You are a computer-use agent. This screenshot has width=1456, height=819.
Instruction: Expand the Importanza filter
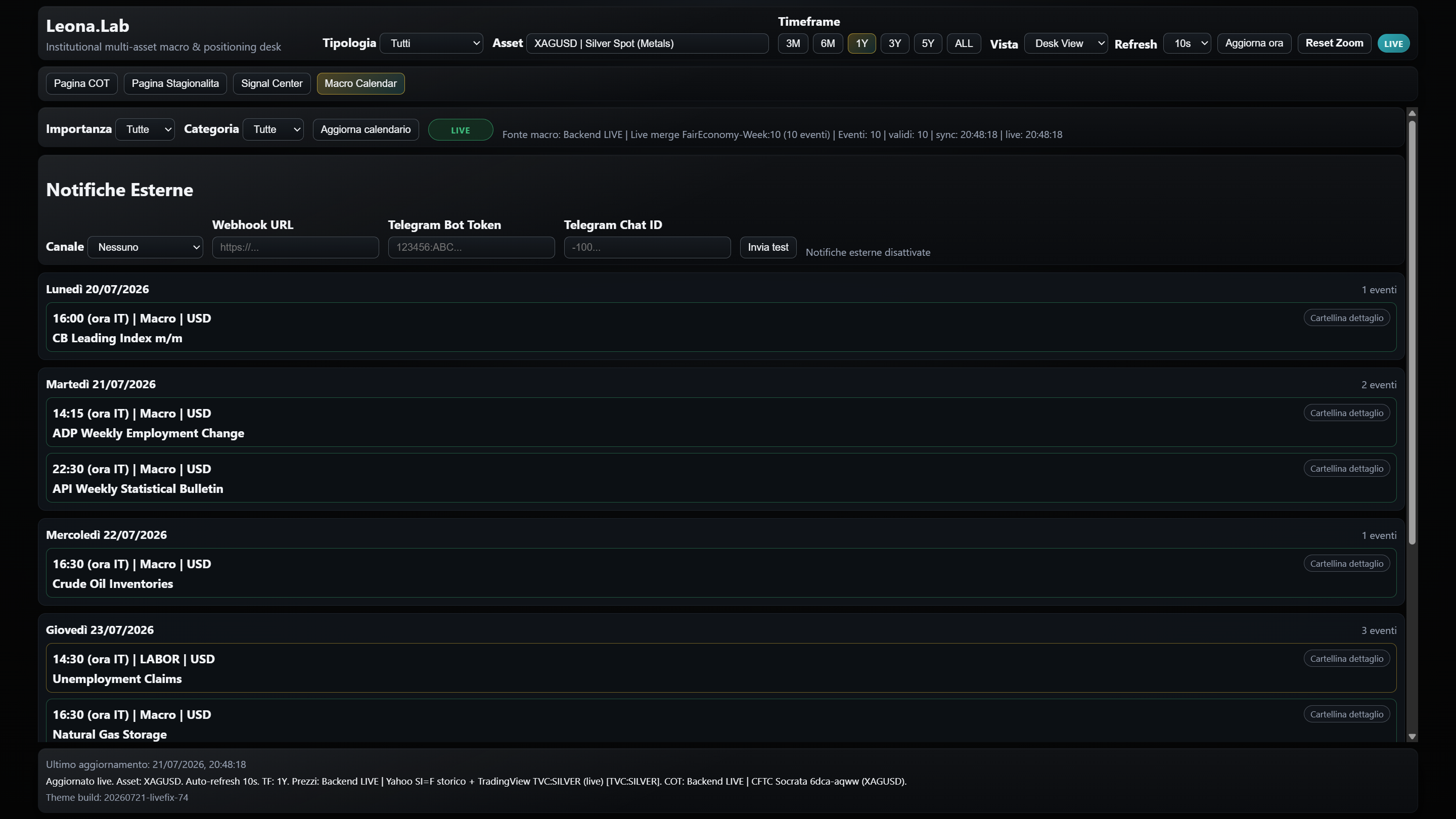click(145, 129)
